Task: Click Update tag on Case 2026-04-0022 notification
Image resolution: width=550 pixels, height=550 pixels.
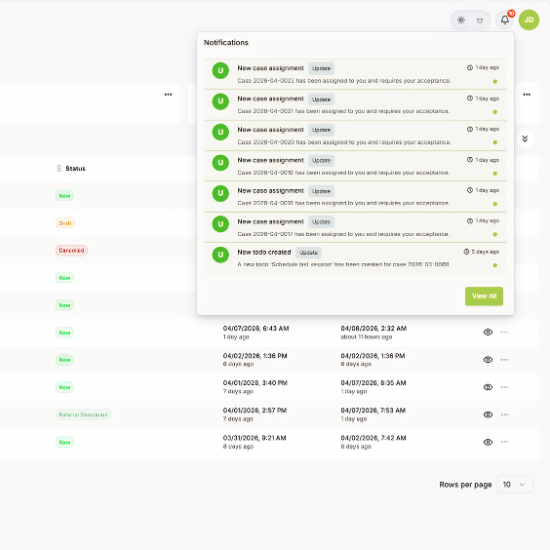Action: click(x=321, y=68)
